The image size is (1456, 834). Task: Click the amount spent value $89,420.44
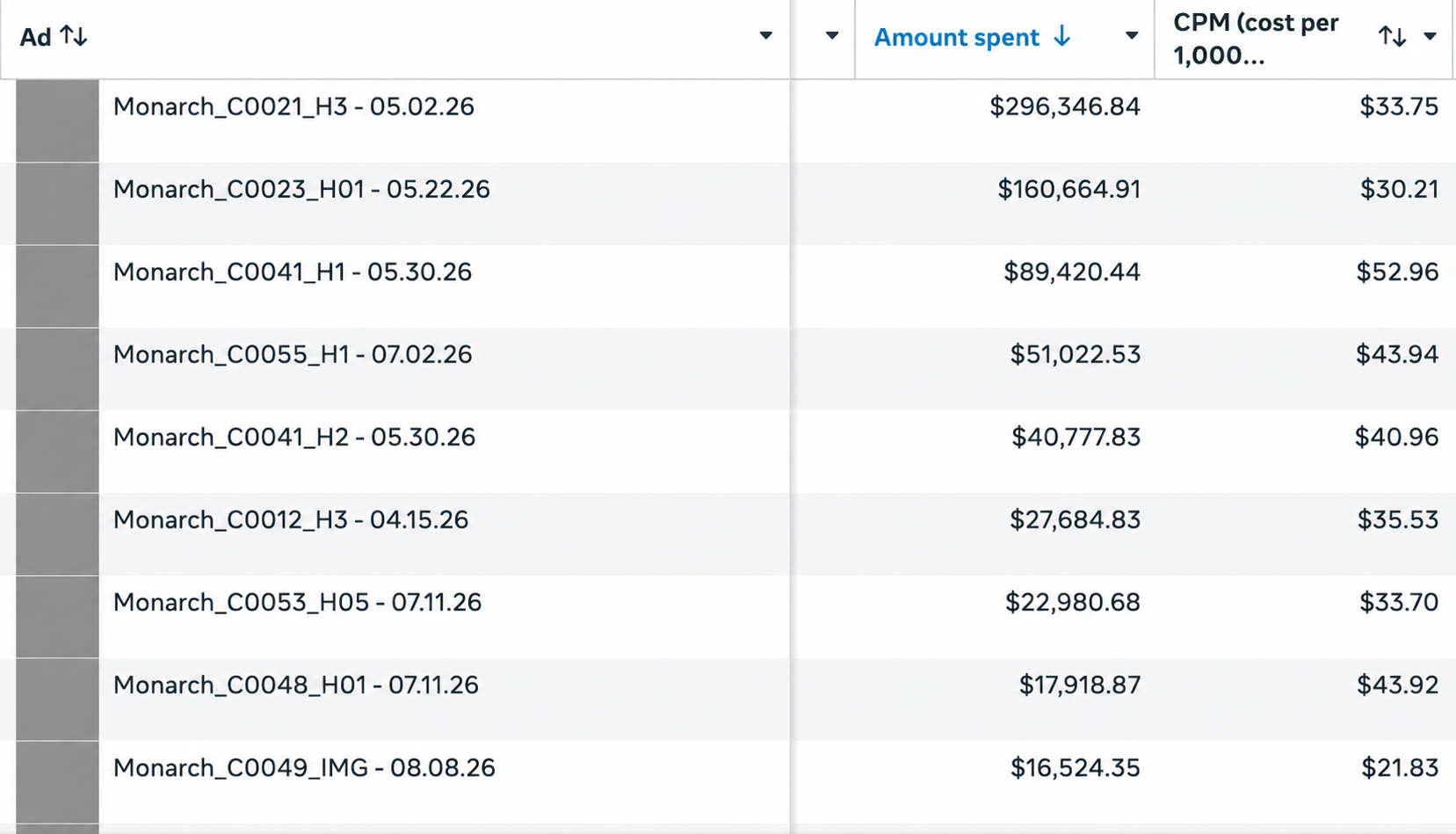click(1072, 272)
